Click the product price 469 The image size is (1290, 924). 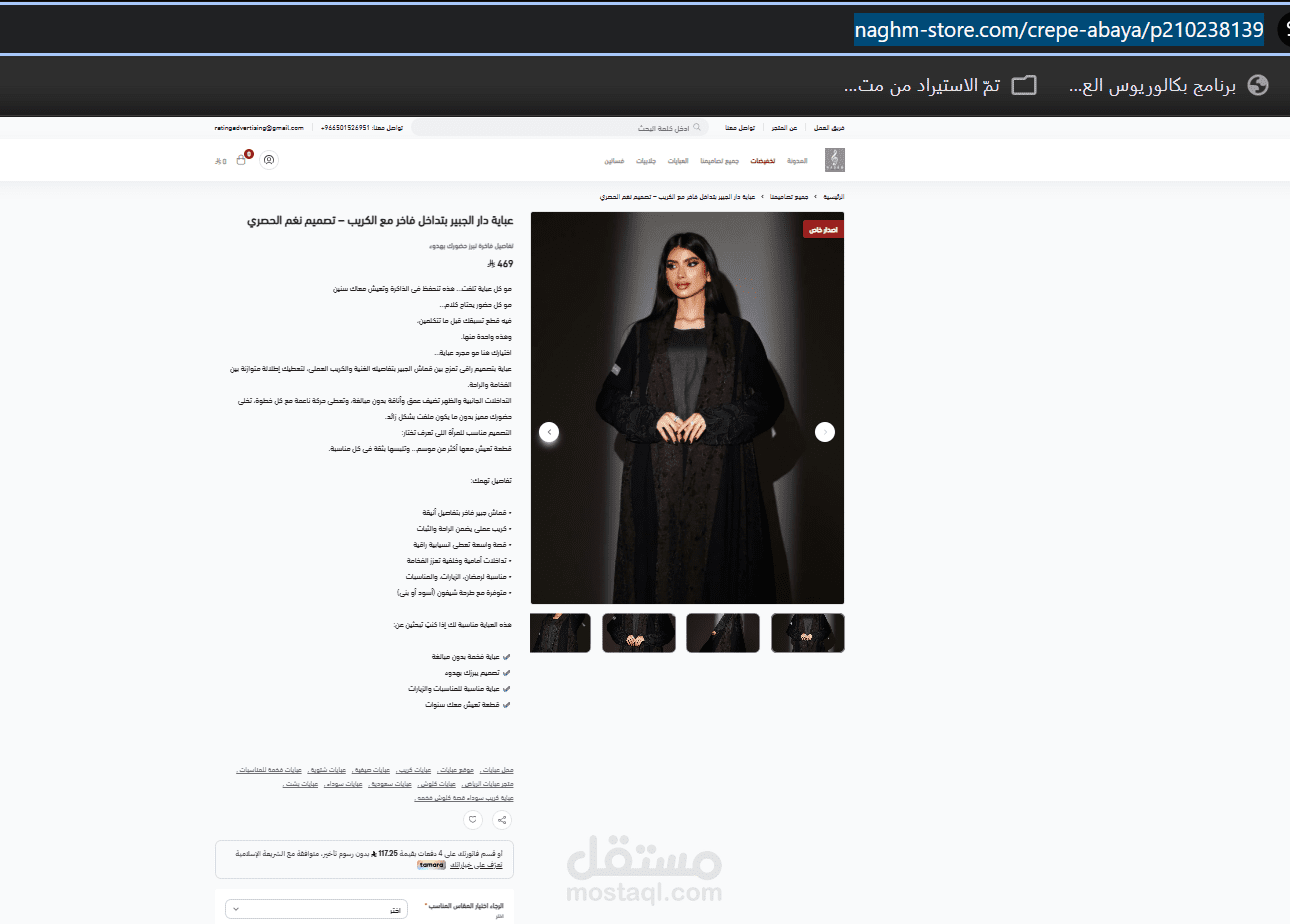click(501, 264)
